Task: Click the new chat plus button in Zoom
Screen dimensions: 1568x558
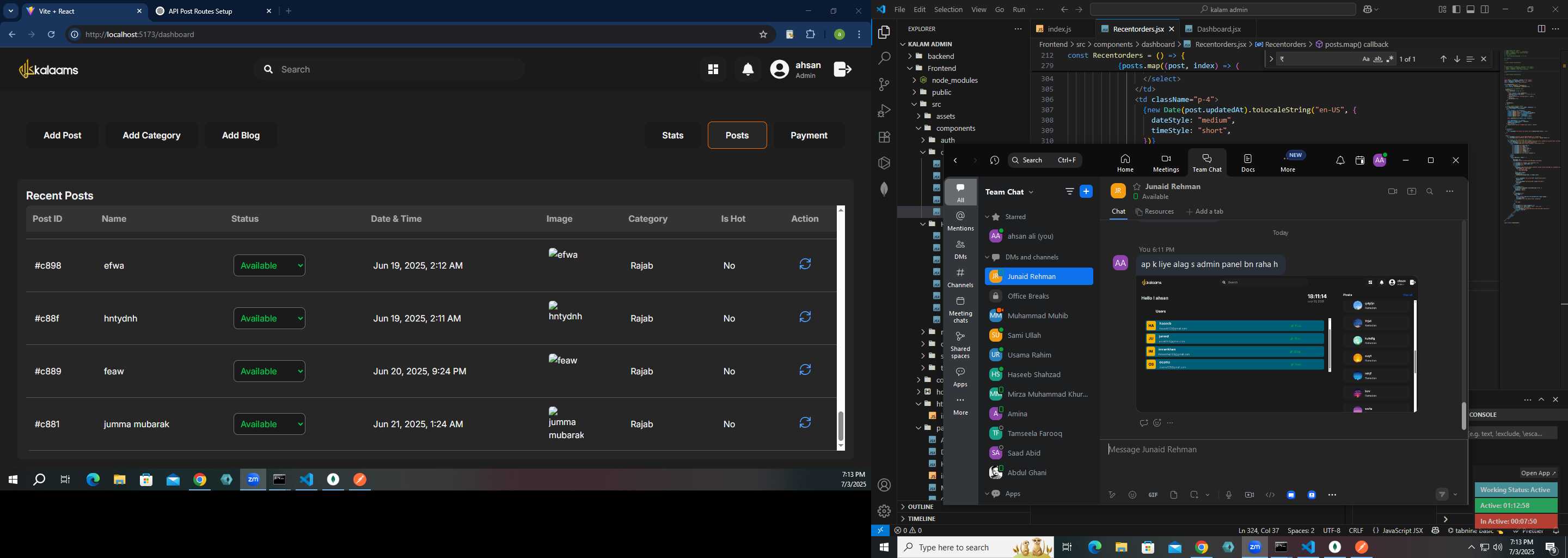Action: coord(1086,192)
